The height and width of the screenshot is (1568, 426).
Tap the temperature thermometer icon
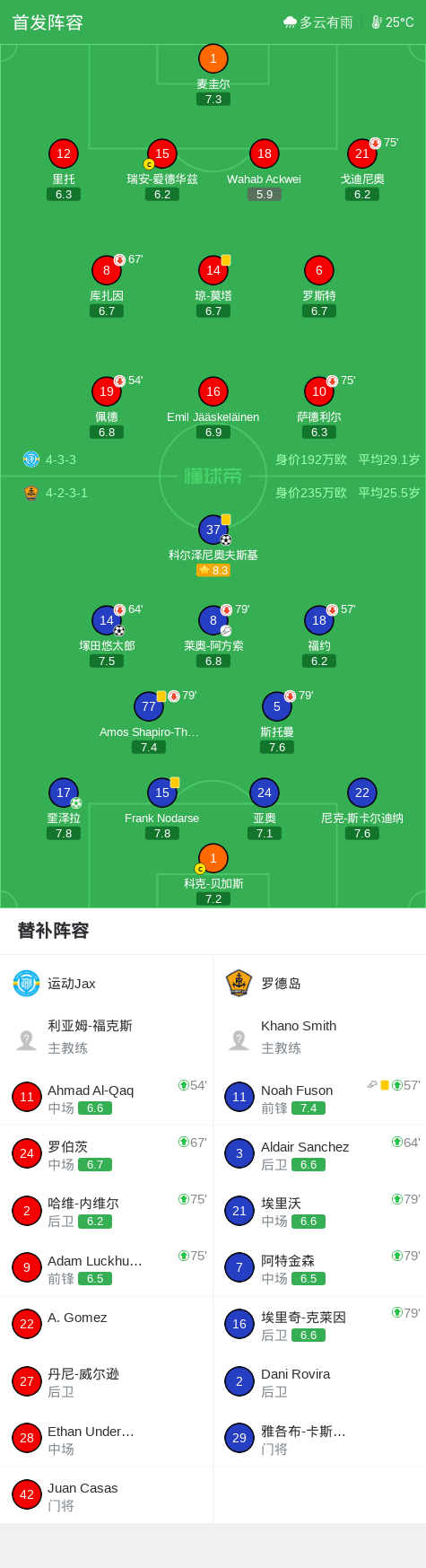coord(377,22)
